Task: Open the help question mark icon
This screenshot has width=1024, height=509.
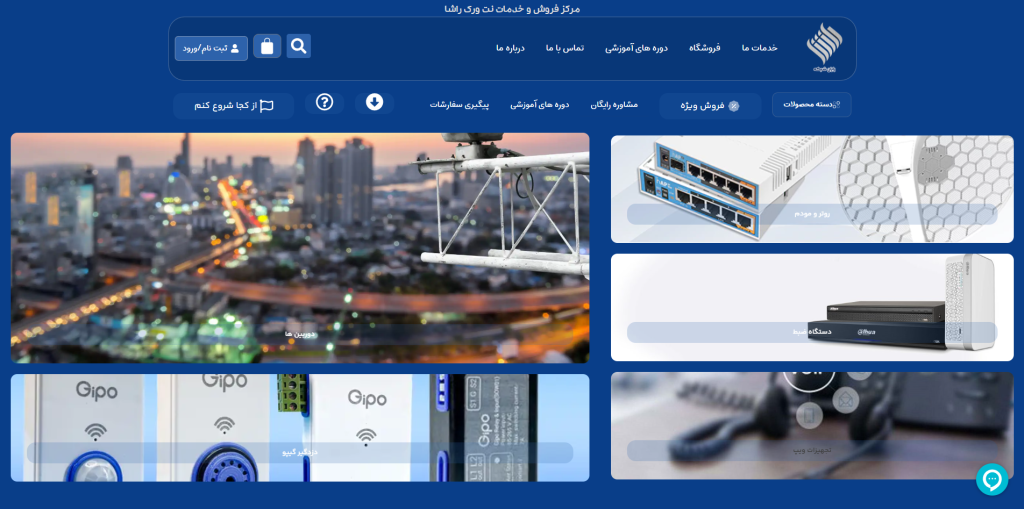Action: 324,102
